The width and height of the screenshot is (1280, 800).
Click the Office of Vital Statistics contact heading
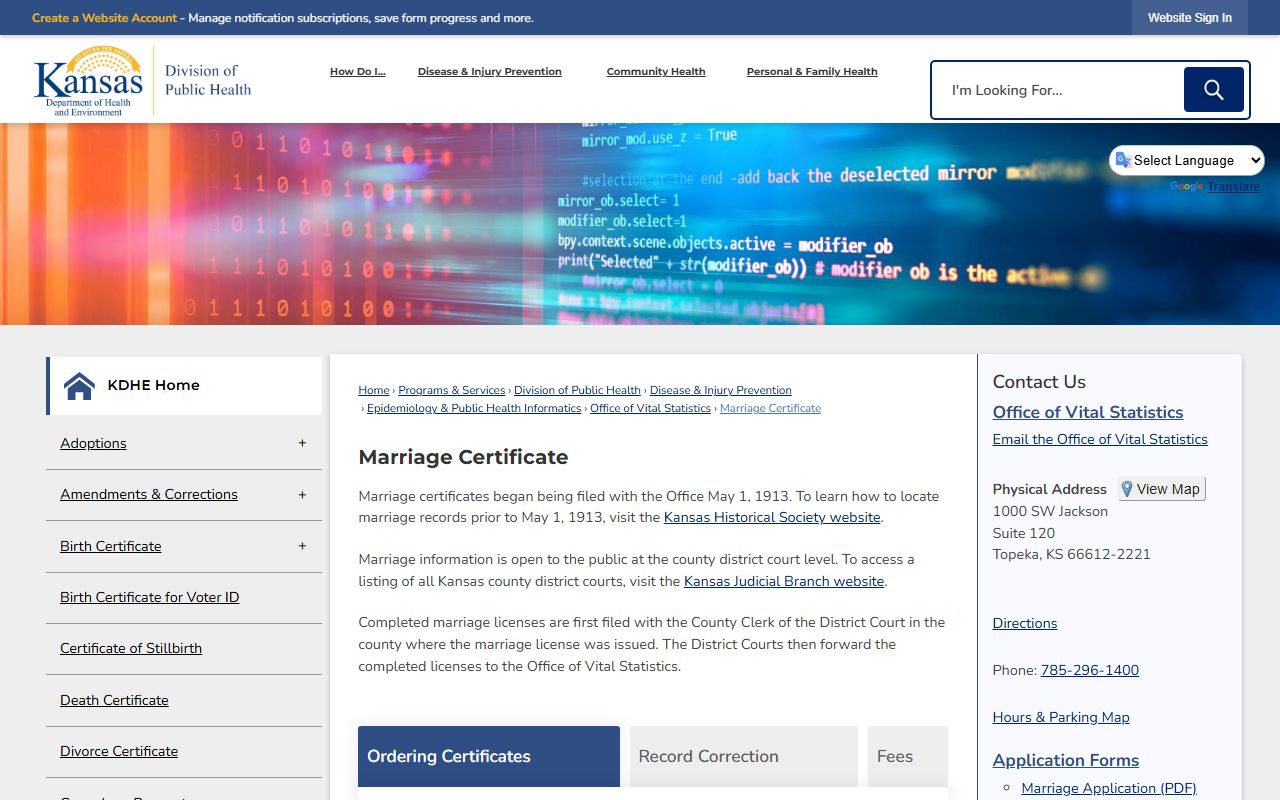(x=1088, y=412)
